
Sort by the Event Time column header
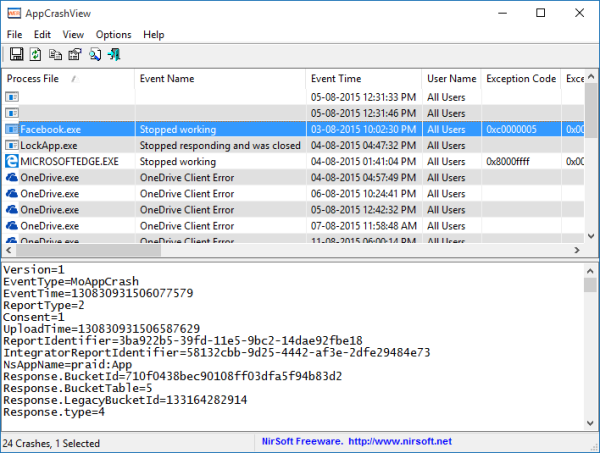[364, 79]
